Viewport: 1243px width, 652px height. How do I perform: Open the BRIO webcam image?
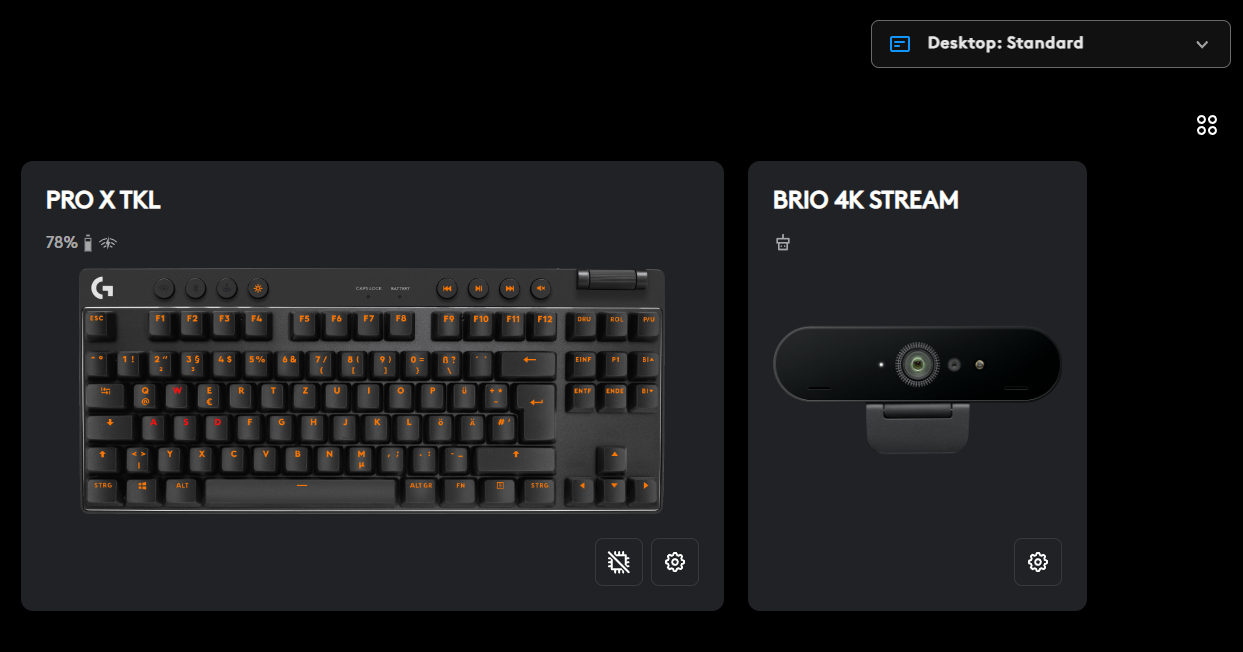[x=917, y=390]
